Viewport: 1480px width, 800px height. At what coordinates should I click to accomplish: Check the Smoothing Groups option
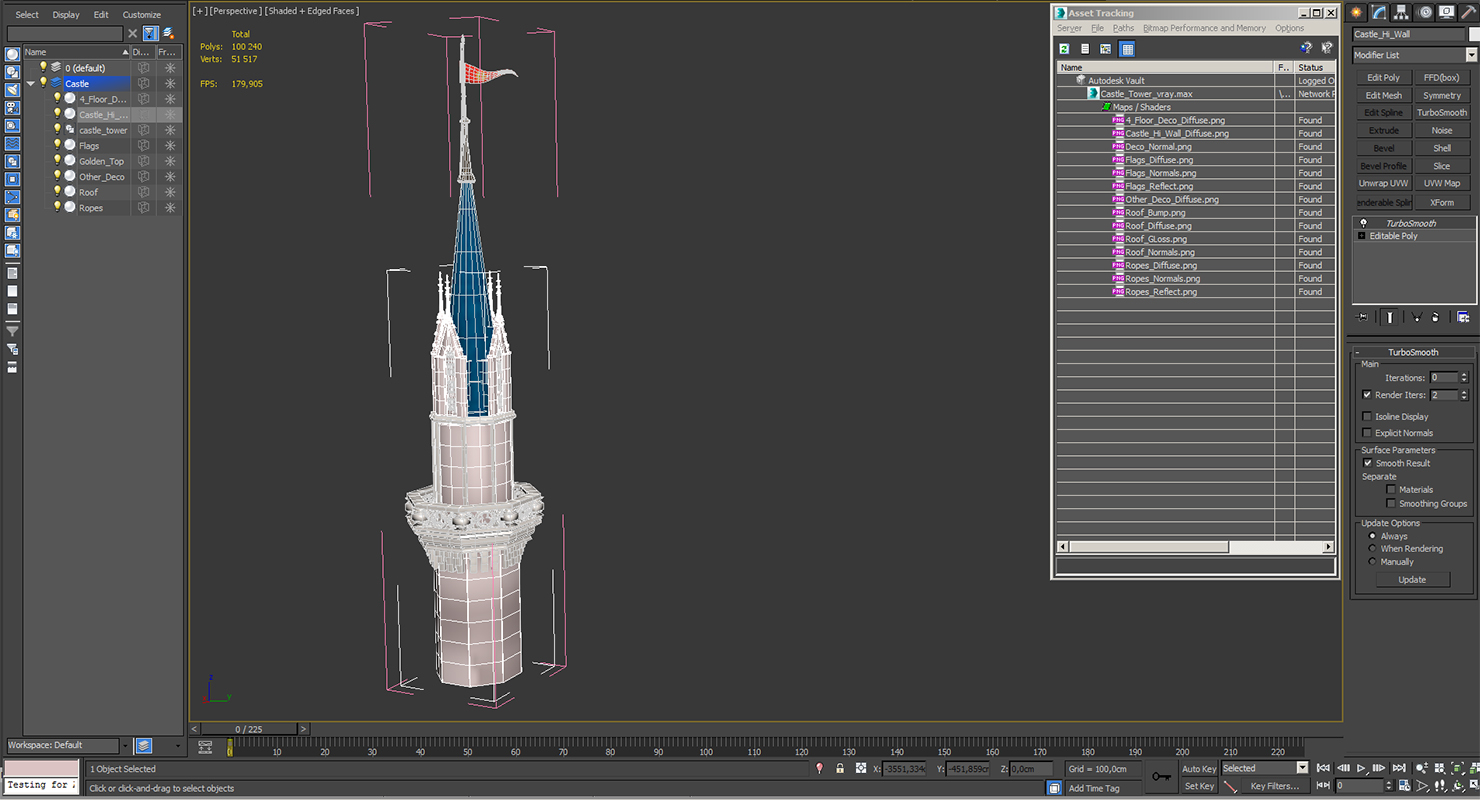point(1391,504)
